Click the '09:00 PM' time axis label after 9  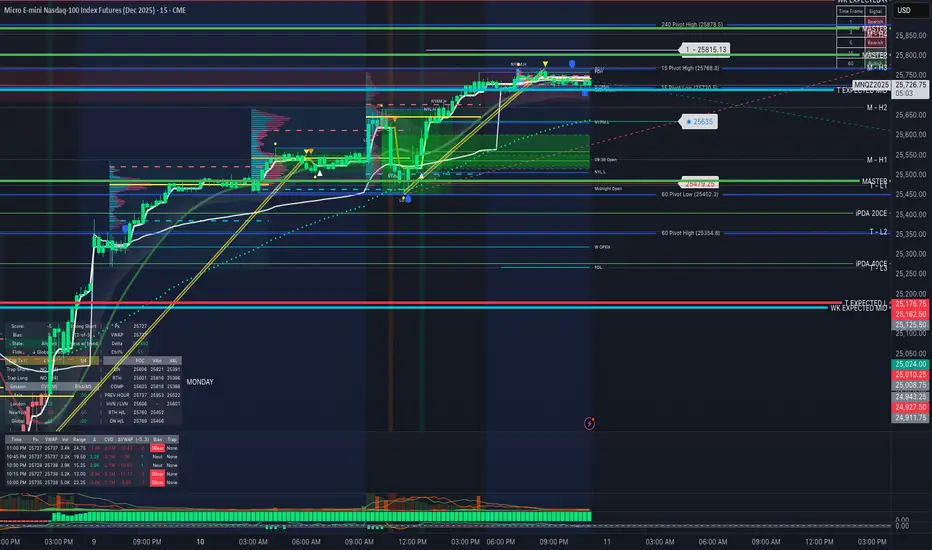(x=147, y=542)
